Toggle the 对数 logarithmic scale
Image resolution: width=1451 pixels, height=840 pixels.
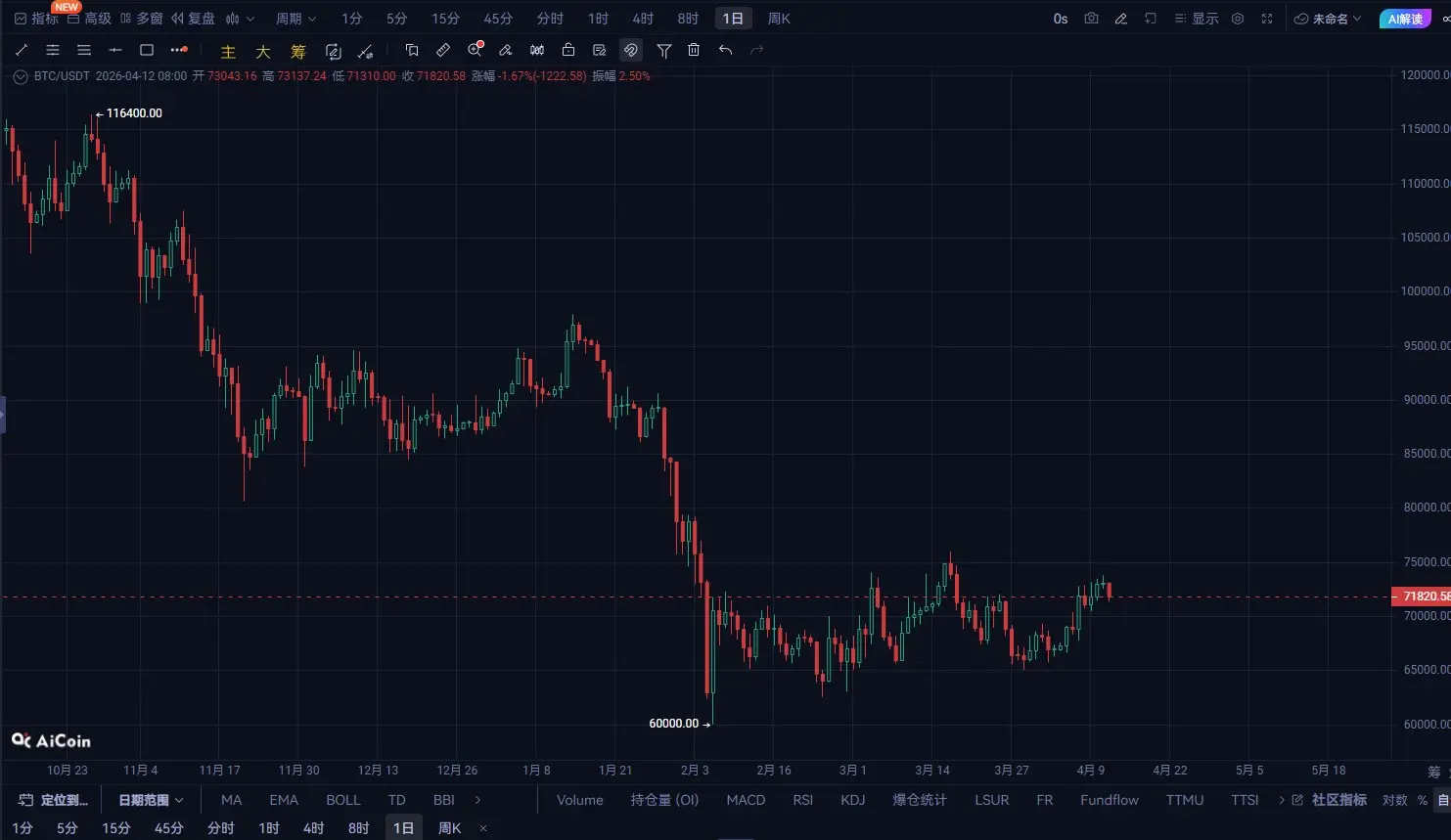tap(1394, 800)
